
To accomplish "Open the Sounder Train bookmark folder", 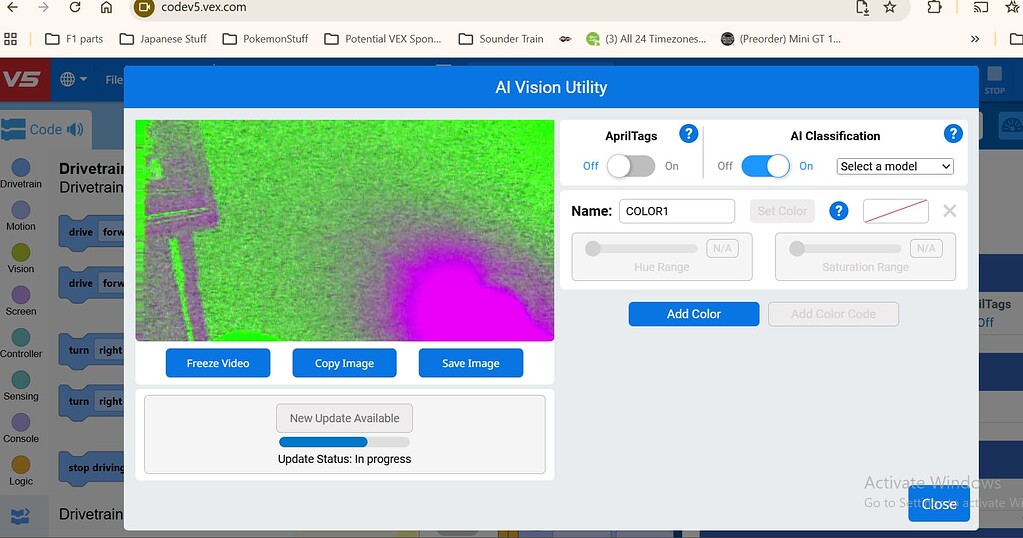I will [x=501, y=39].
